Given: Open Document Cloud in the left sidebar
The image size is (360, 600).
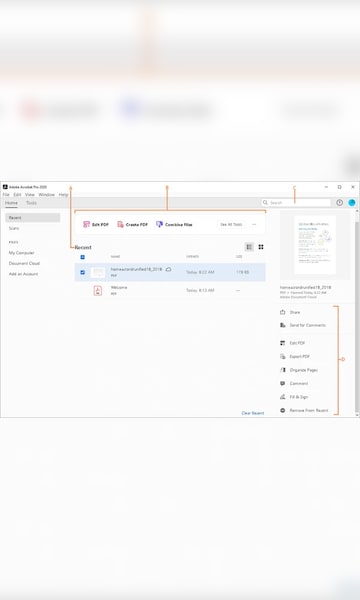Looking at the screenshot, I should coord(24,263).
